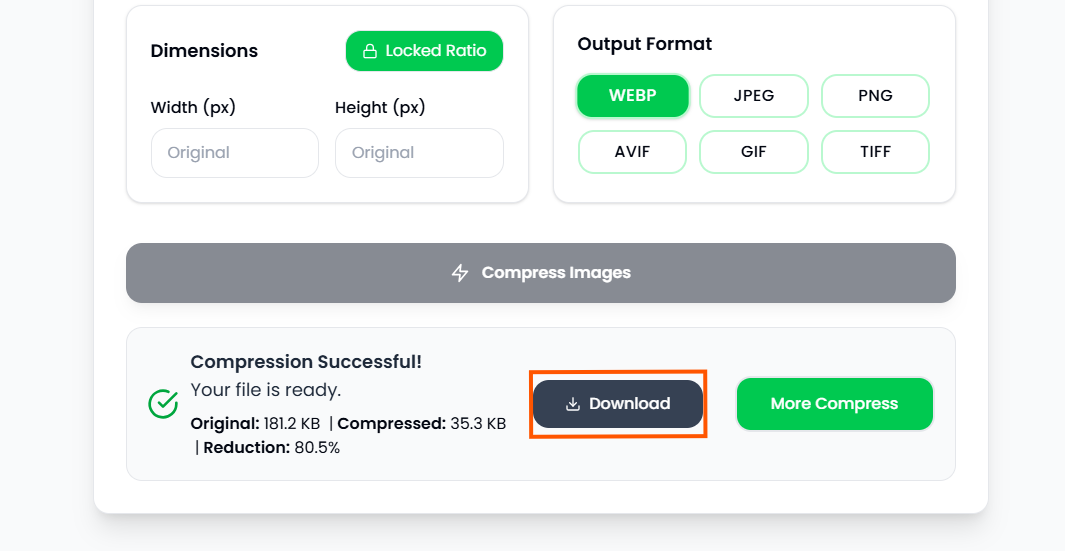The width and height of the screenshot is (1065, 551).
Task: Select WEBP as output format
Action: pyautogui.click(x=633, y=96)
